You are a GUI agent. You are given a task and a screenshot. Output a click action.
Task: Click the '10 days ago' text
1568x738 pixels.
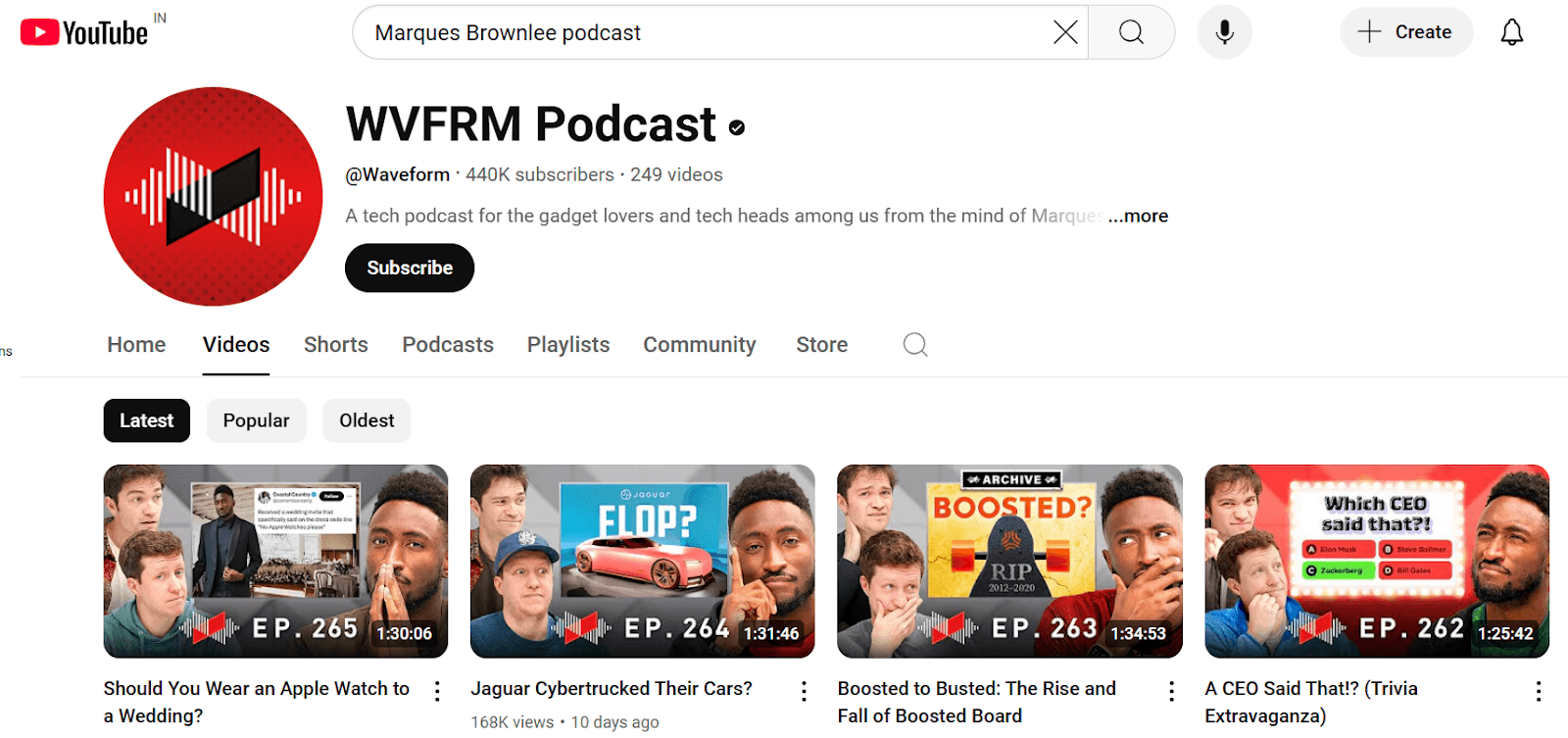[x=615, y=722]
